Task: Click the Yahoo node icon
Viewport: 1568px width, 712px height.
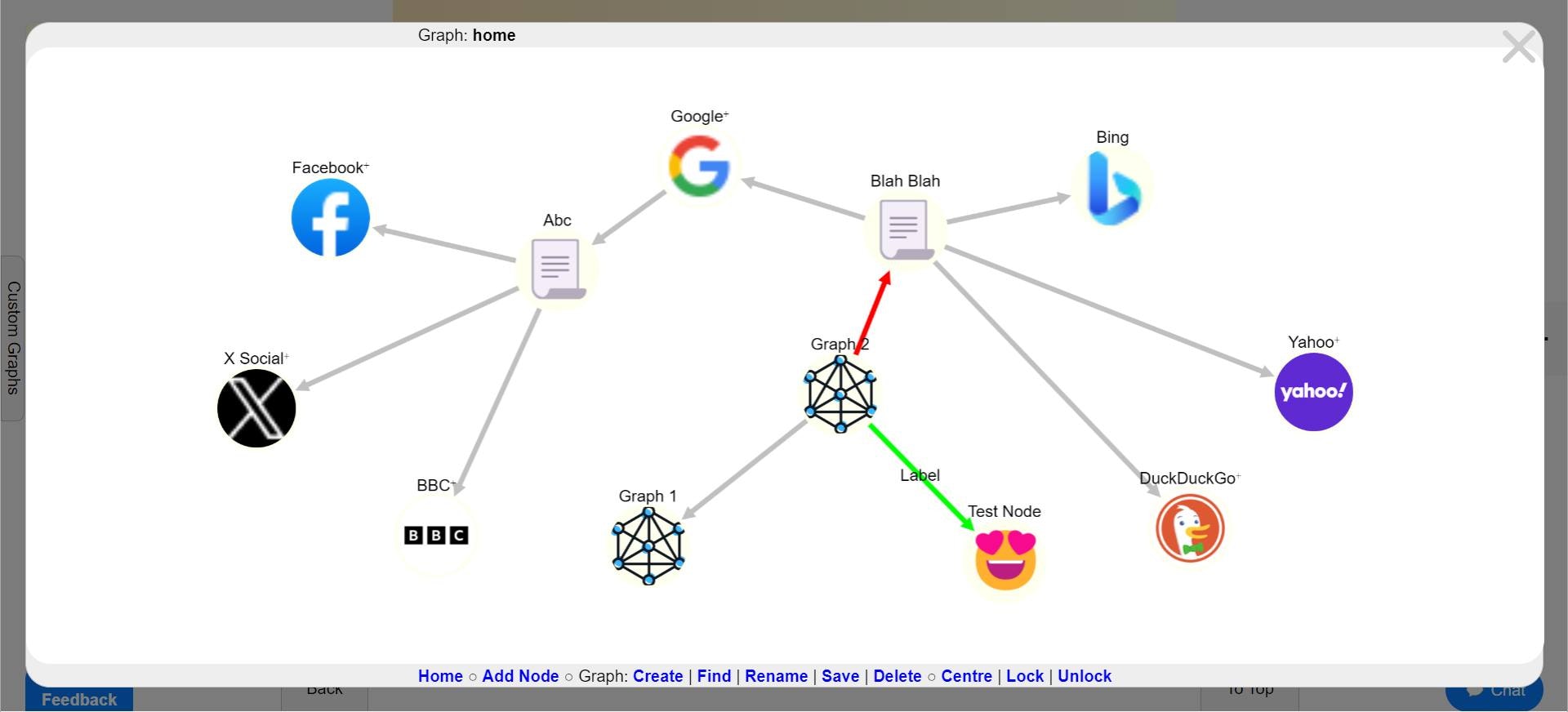Action: (x=1313, y=392)
